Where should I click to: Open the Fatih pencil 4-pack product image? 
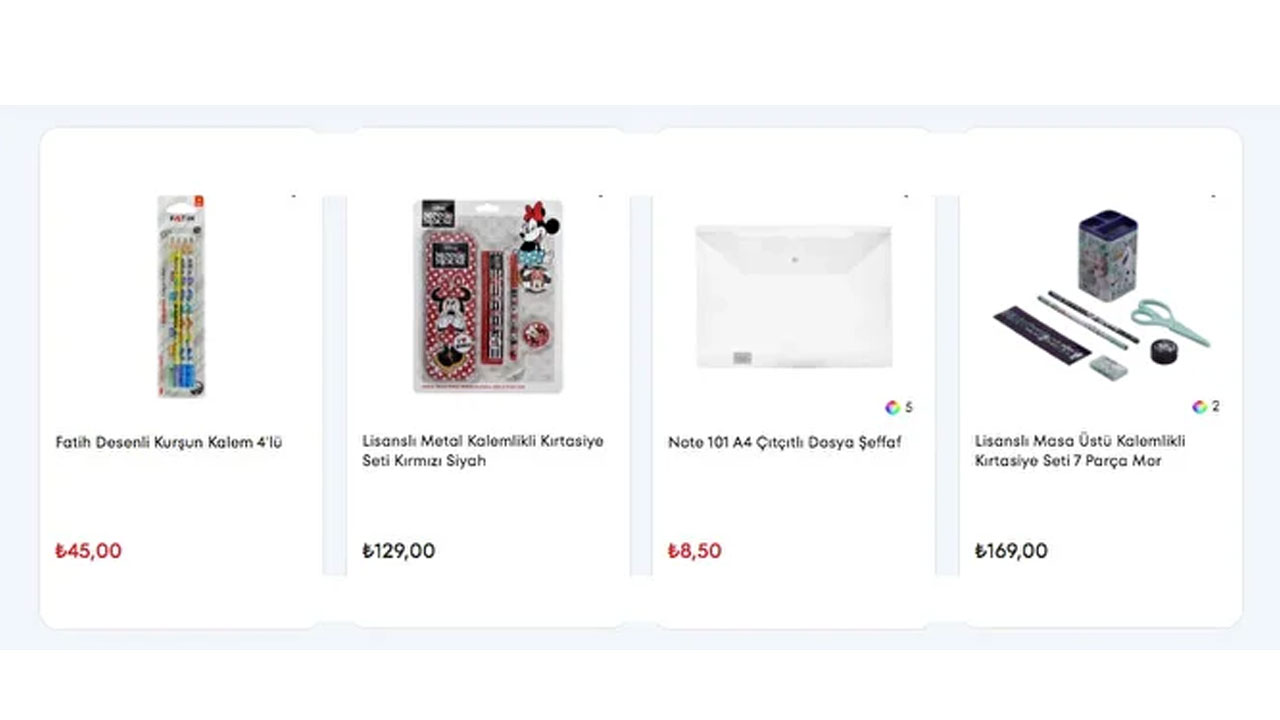click(181, 296)
